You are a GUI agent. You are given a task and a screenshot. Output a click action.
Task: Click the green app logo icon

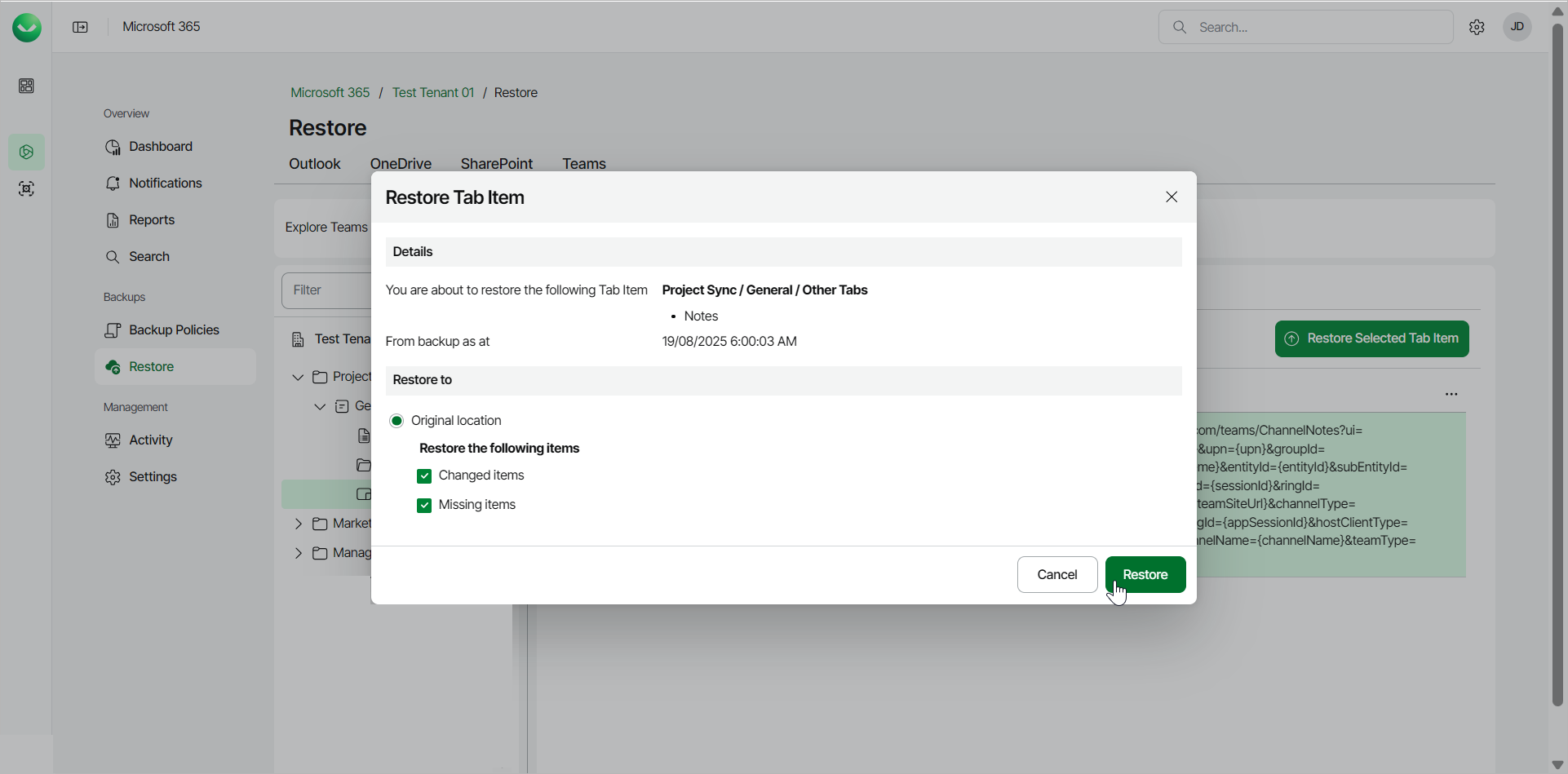pyautogui.click(x=27, y=28)
